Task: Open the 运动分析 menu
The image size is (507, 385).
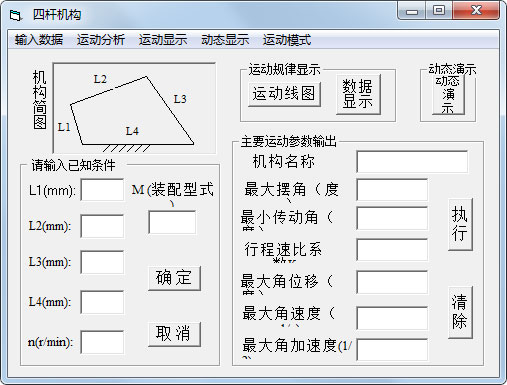Action: (x=101, y=40)
